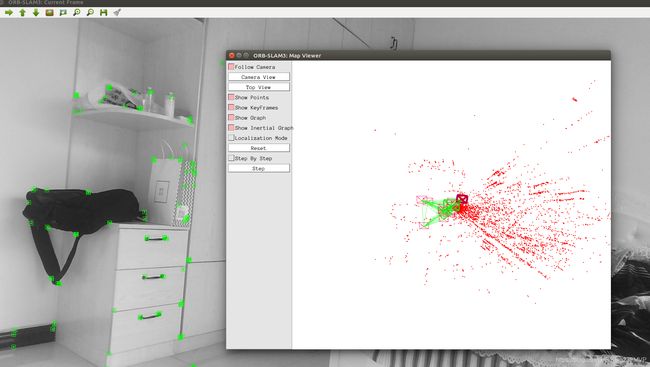Open properties with the brush icon

coord(117,12)
